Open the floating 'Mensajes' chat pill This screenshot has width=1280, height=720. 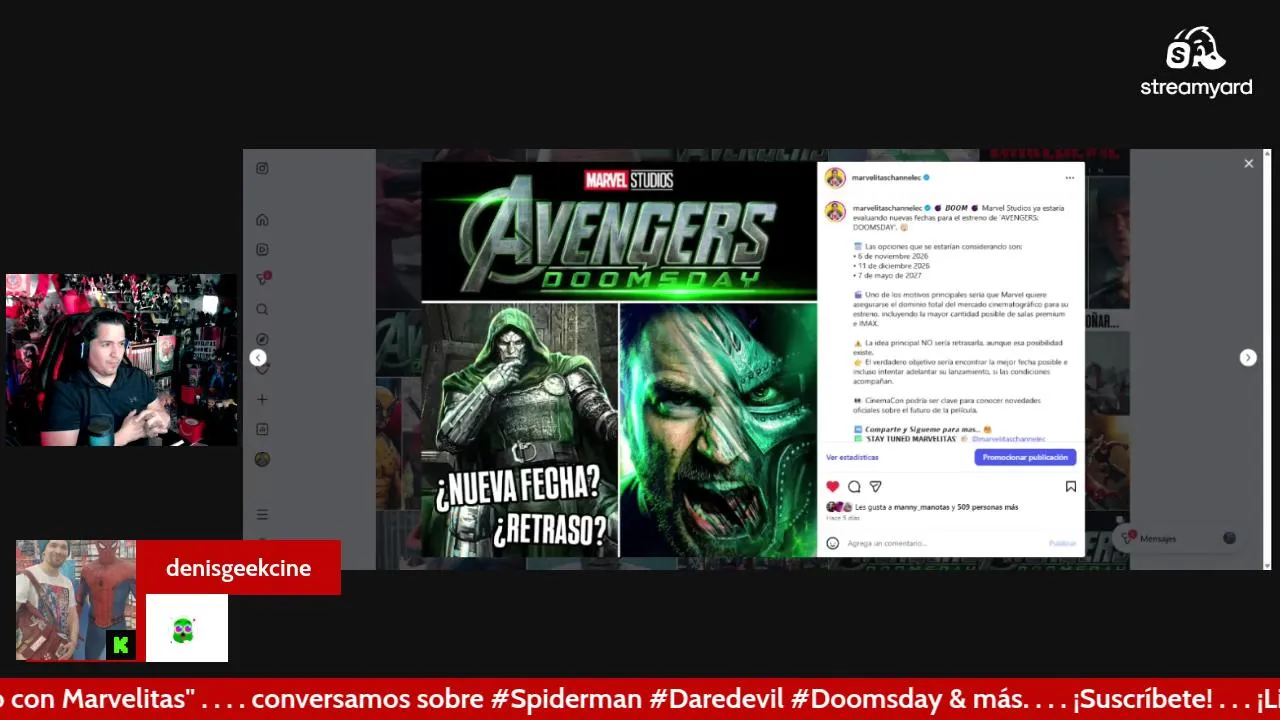tap(1180, 538)
